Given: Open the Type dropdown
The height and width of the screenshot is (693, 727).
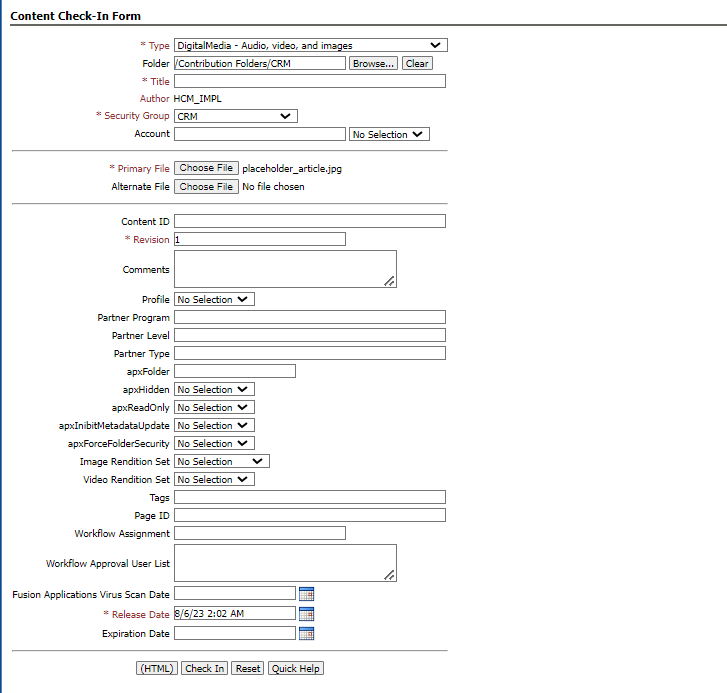Looking at the screenshot, I should (311, 45).
